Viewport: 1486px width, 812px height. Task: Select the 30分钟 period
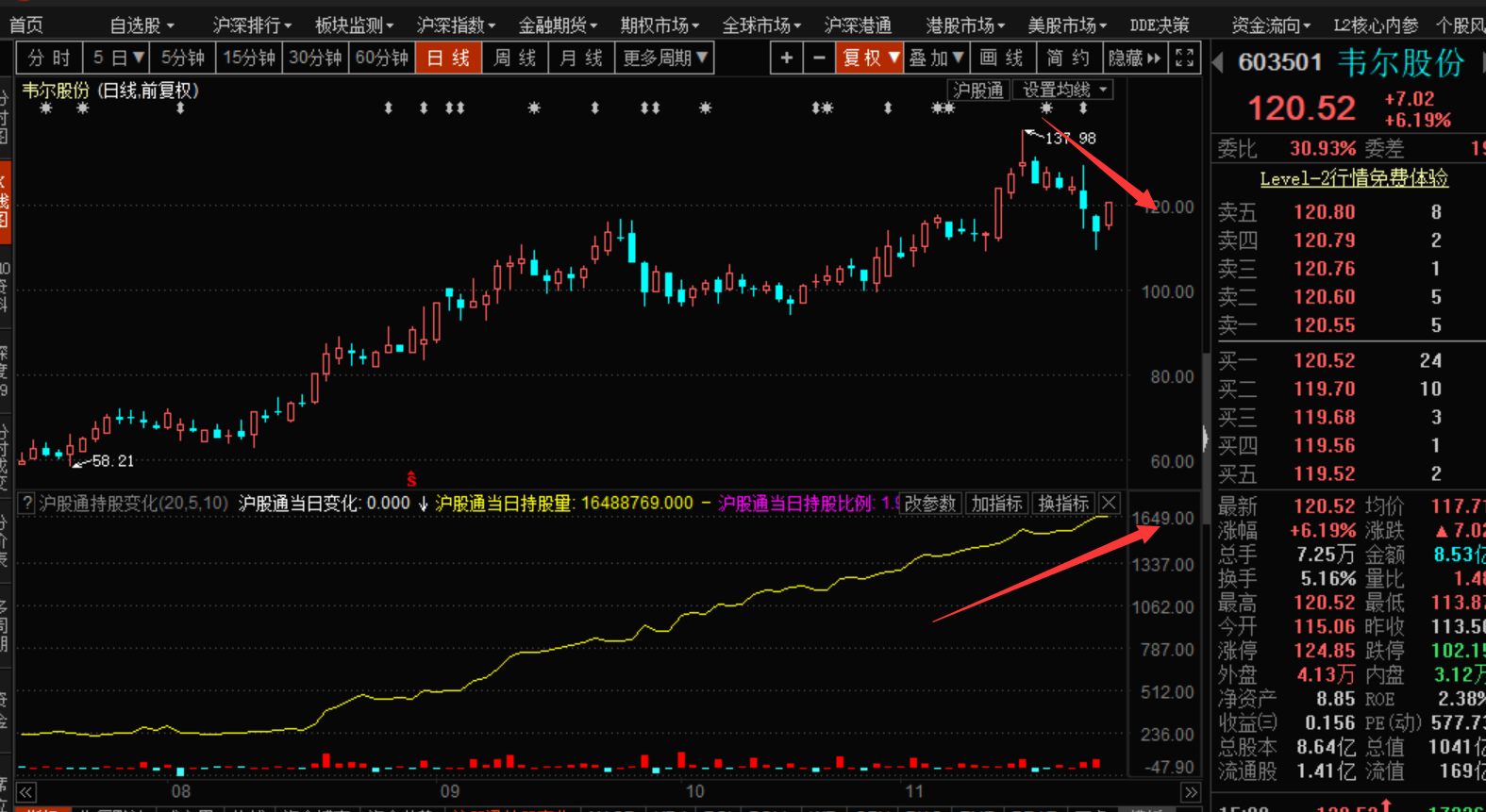[x=315, y=58]
